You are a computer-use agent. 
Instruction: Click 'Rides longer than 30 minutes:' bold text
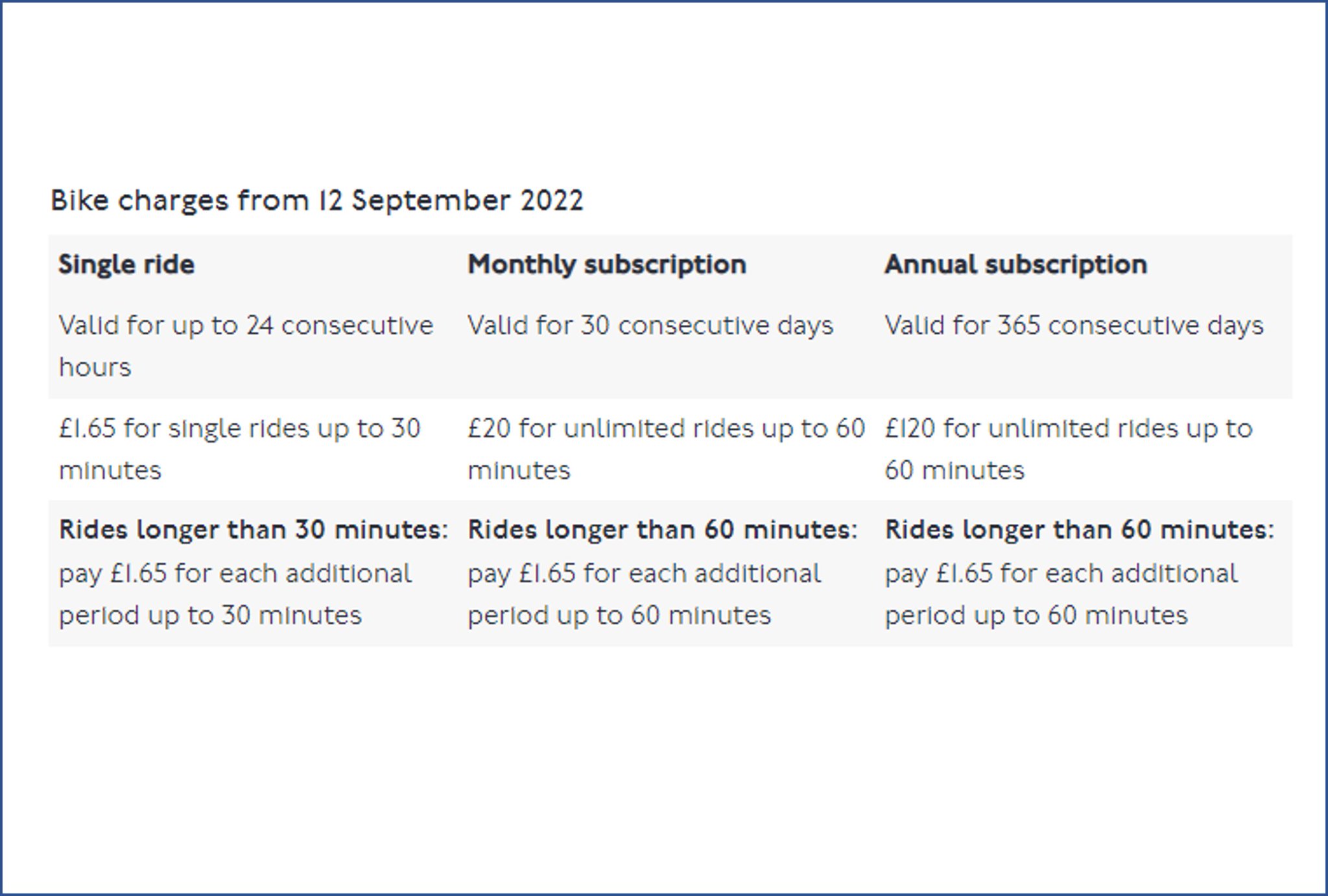254,530
